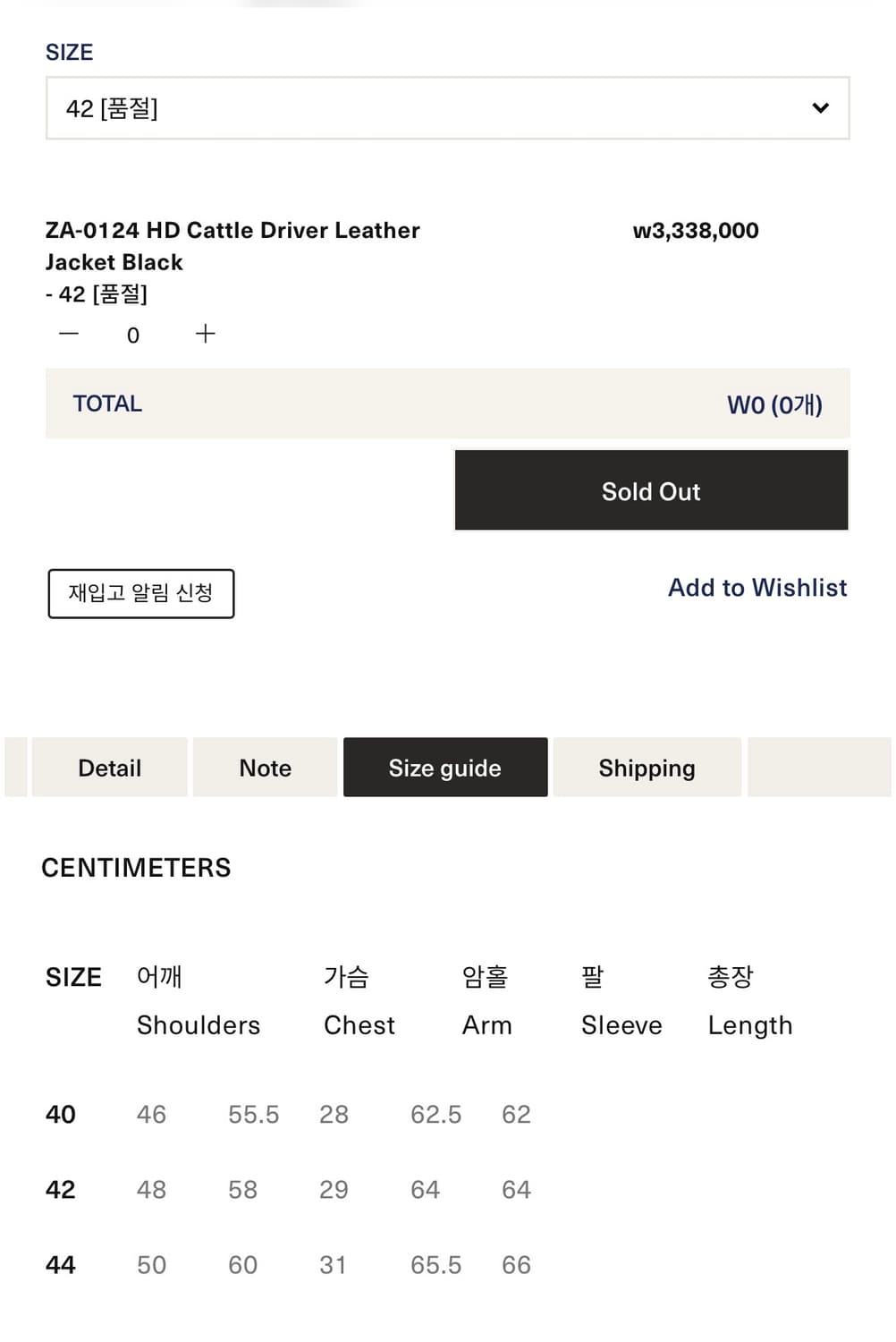
Task: Click the 재입고 알림 신청 restock alert button
Action: pyautogui.click(x=141, y=593)
